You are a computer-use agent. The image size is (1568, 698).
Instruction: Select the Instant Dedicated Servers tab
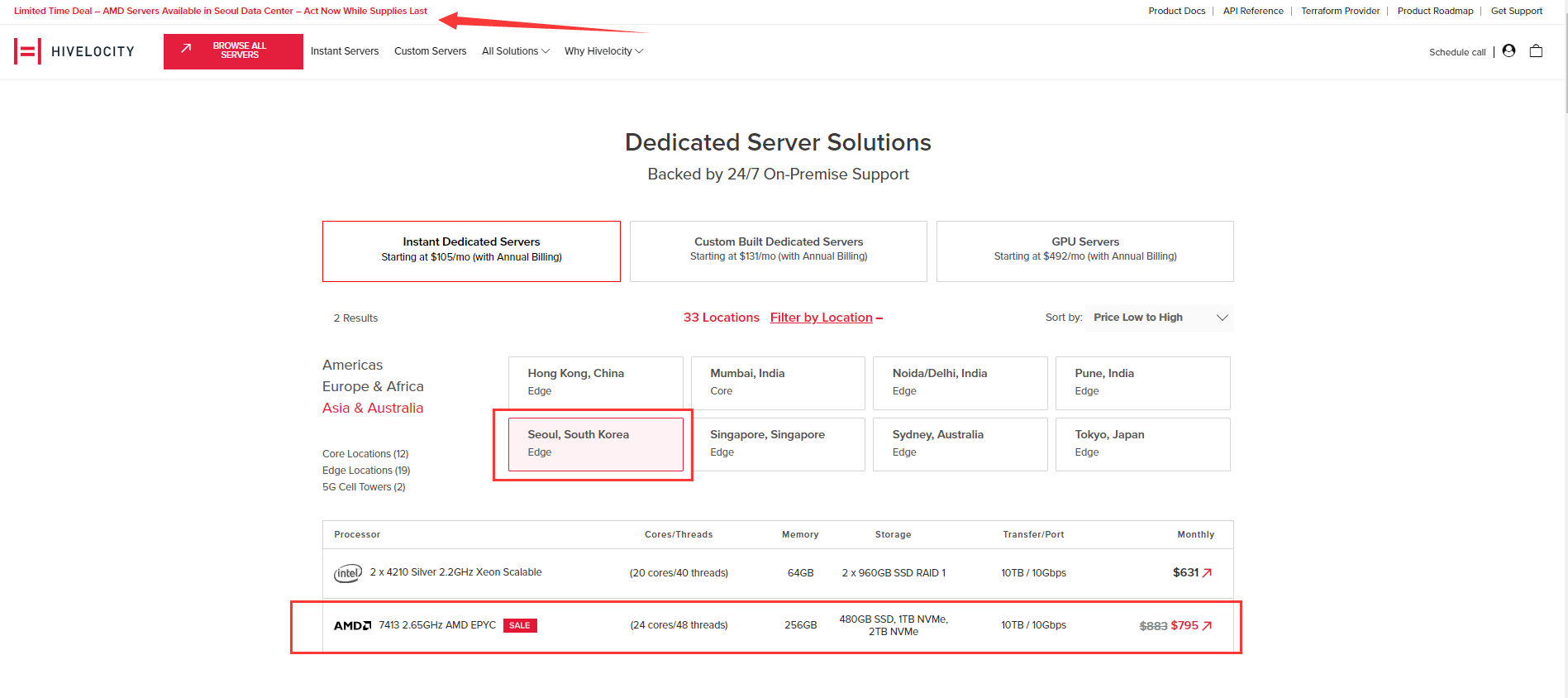tap(471, 251)
